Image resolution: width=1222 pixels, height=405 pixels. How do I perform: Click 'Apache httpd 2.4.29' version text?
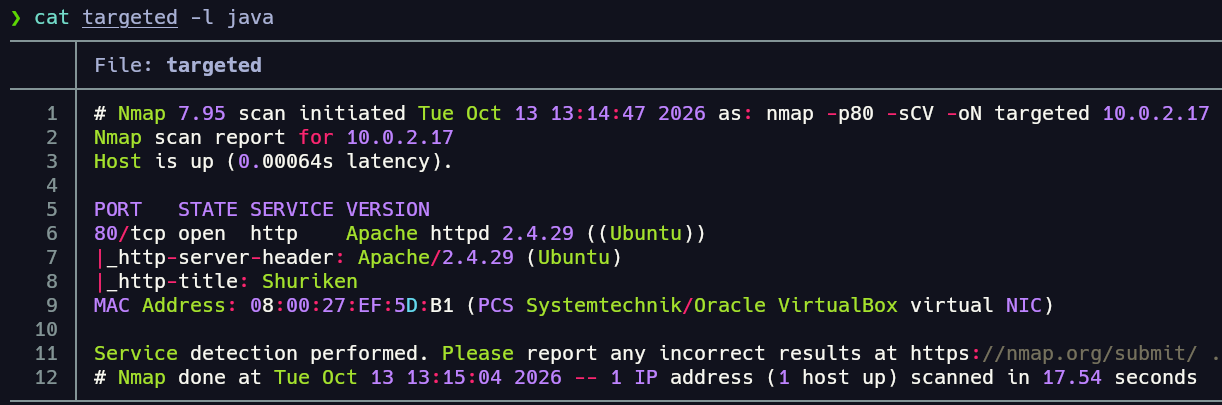460,233
